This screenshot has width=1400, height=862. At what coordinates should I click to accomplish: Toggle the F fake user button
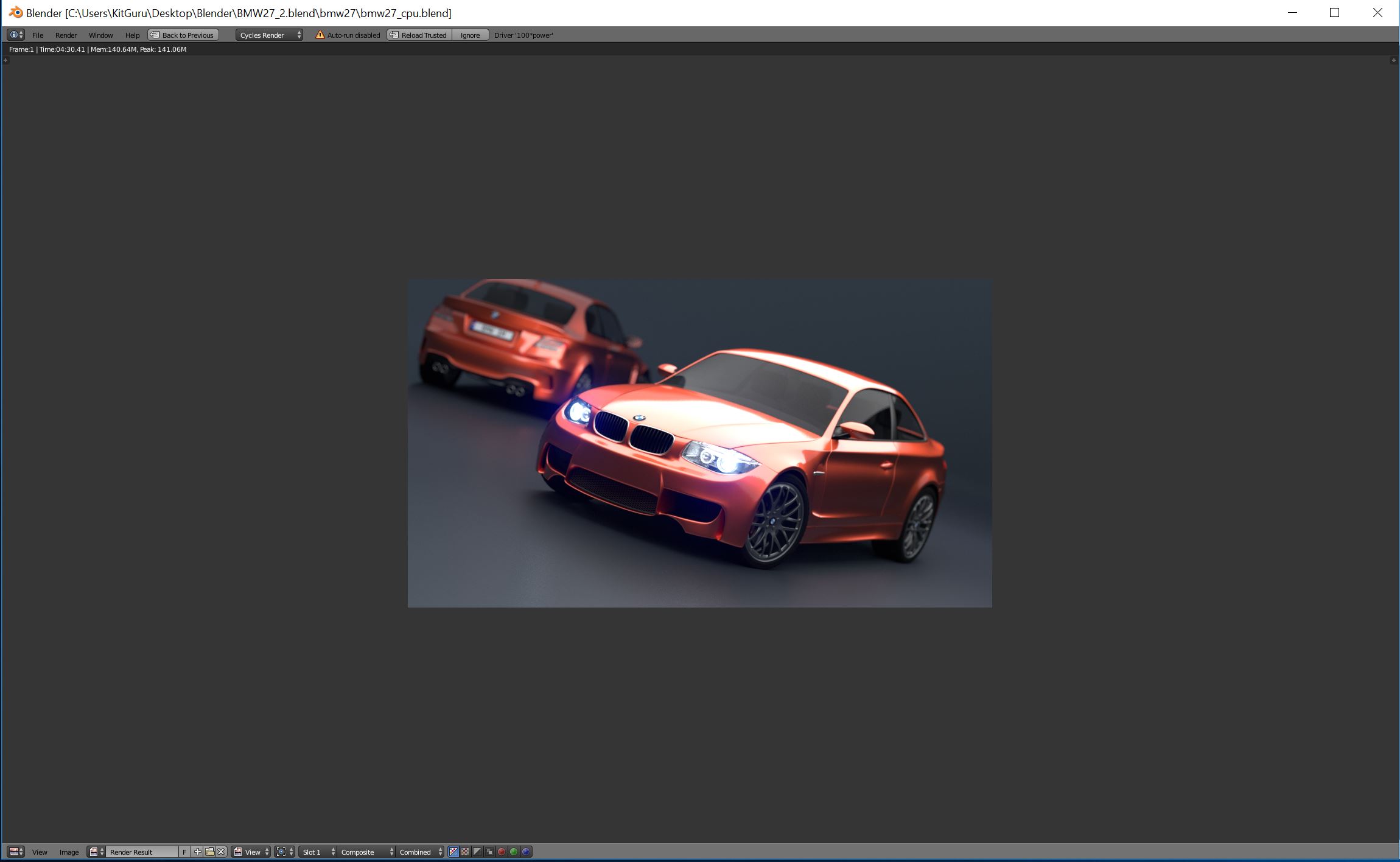point(184,852)
